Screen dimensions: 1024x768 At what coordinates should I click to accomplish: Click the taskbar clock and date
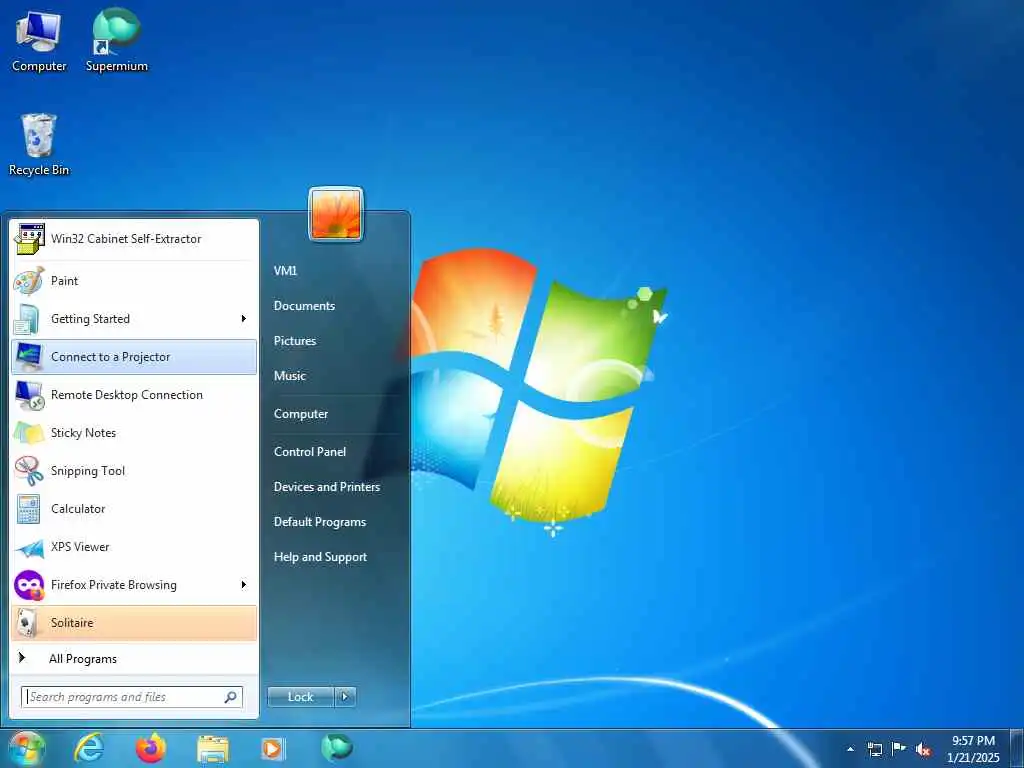point(973,749)
